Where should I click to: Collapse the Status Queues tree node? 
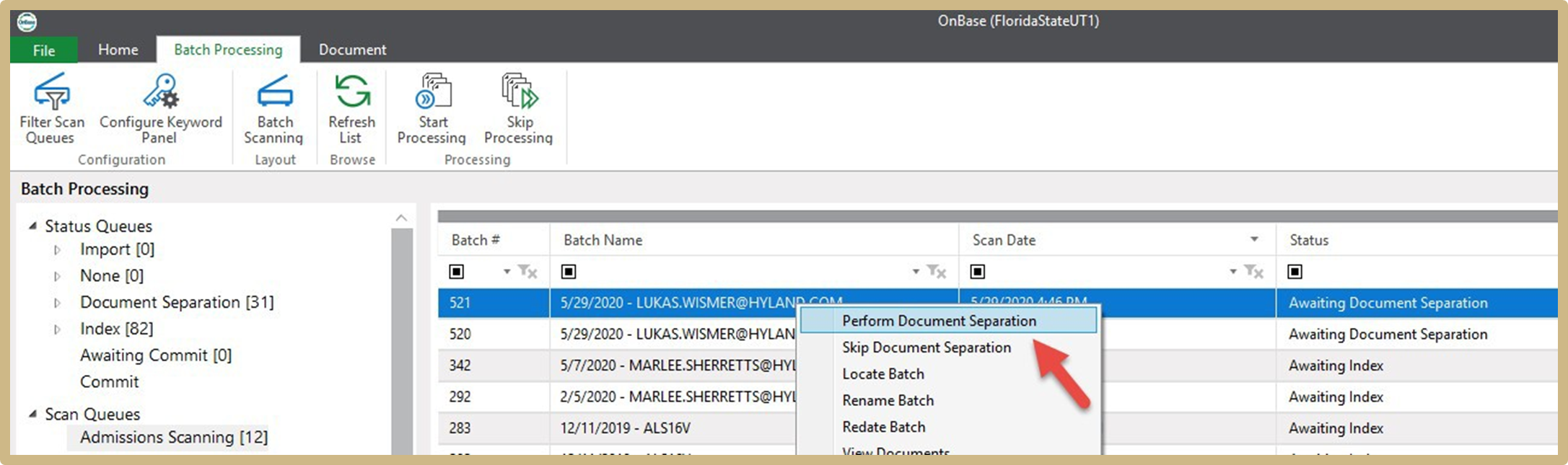32,226
